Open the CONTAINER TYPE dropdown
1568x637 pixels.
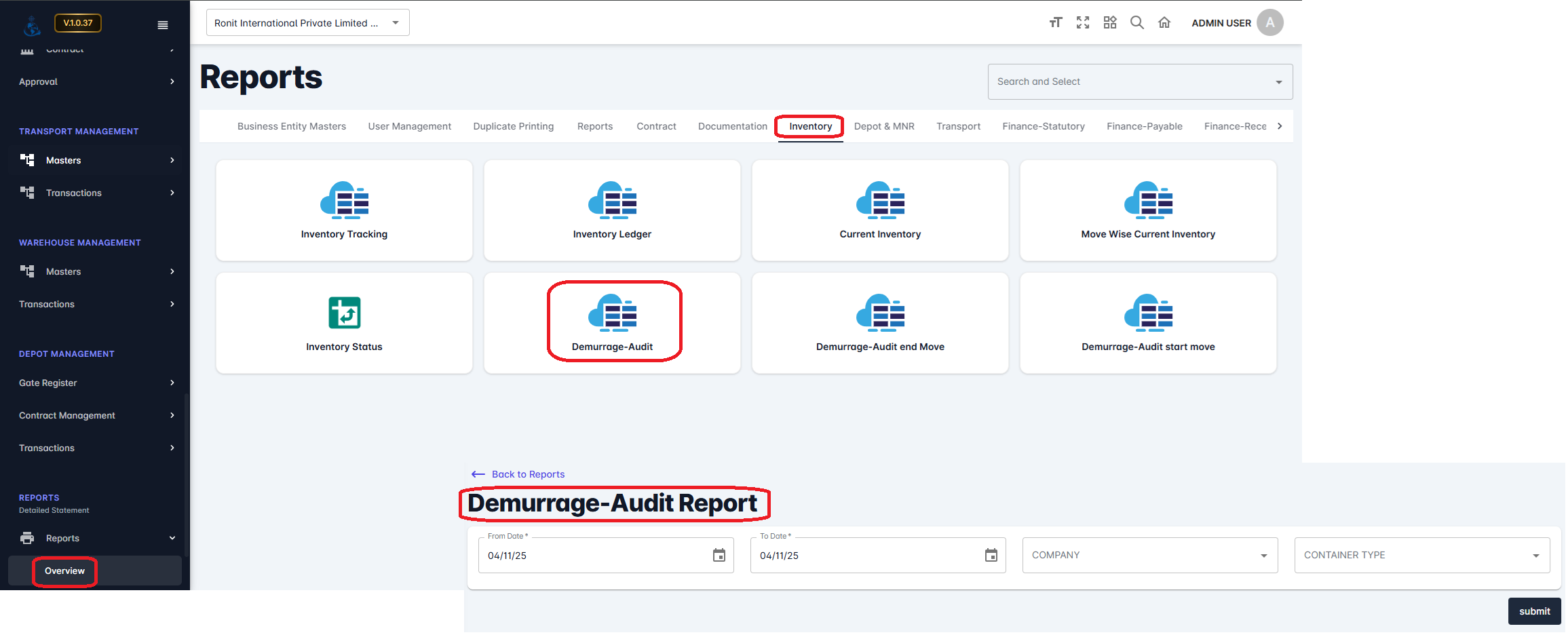(x=1421, y=556)
